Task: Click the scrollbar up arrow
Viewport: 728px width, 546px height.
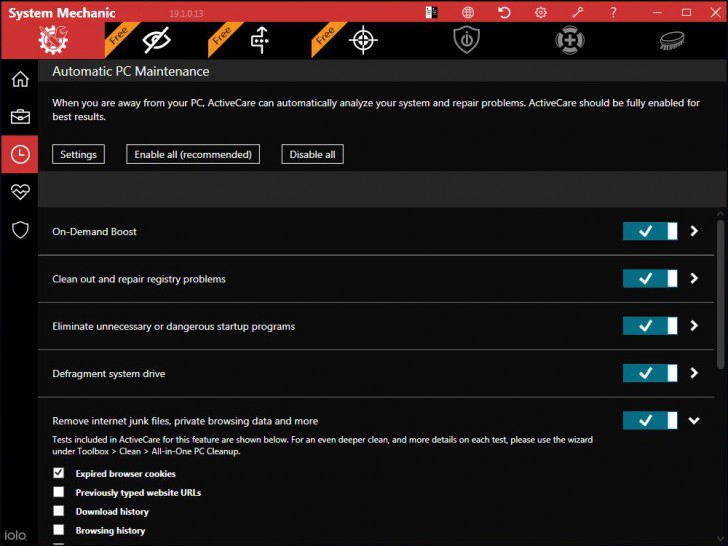Action: (720, 214)
